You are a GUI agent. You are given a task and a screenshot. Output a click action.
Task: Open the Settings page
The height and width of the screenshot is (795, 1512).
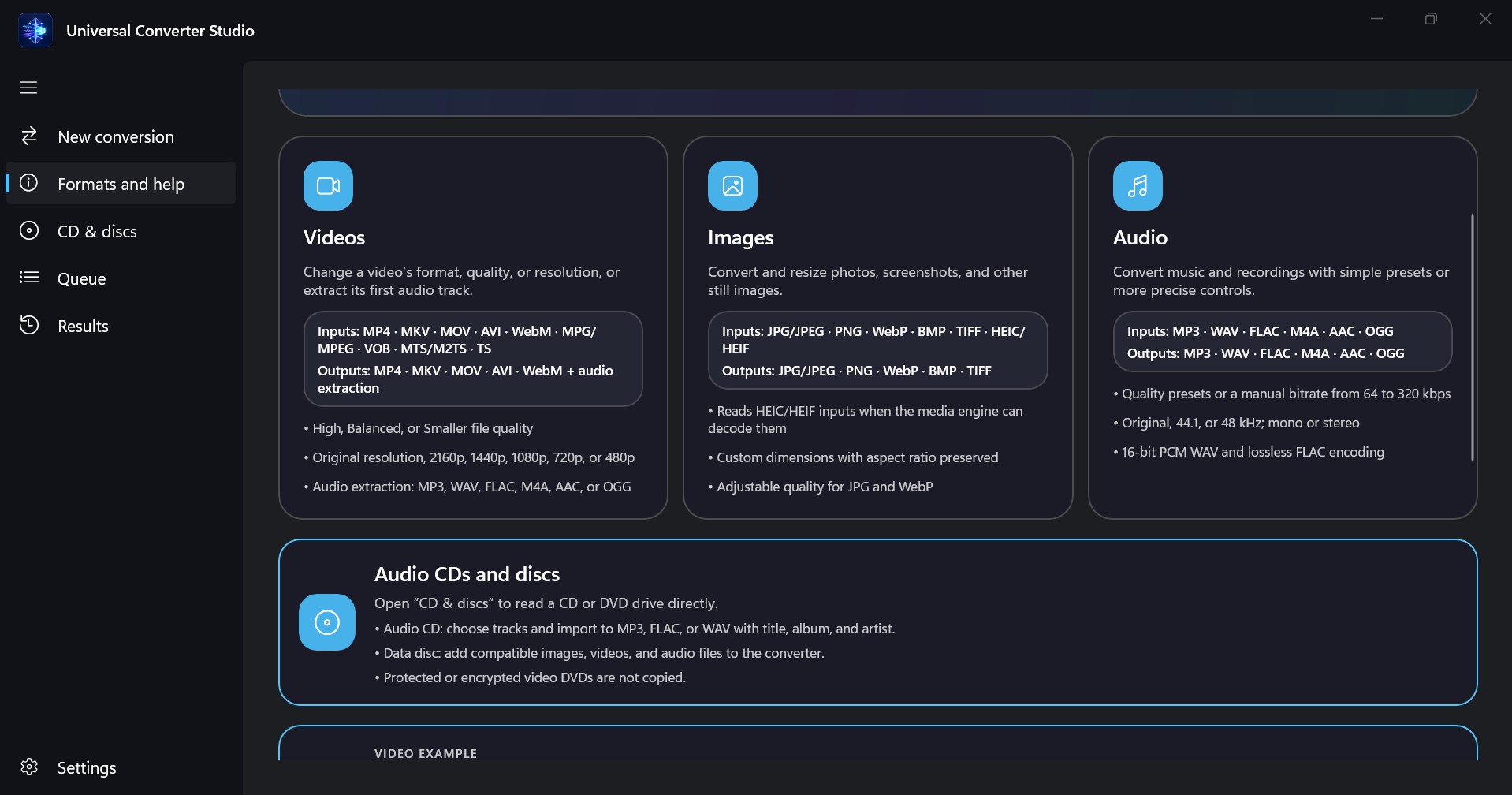121,767
